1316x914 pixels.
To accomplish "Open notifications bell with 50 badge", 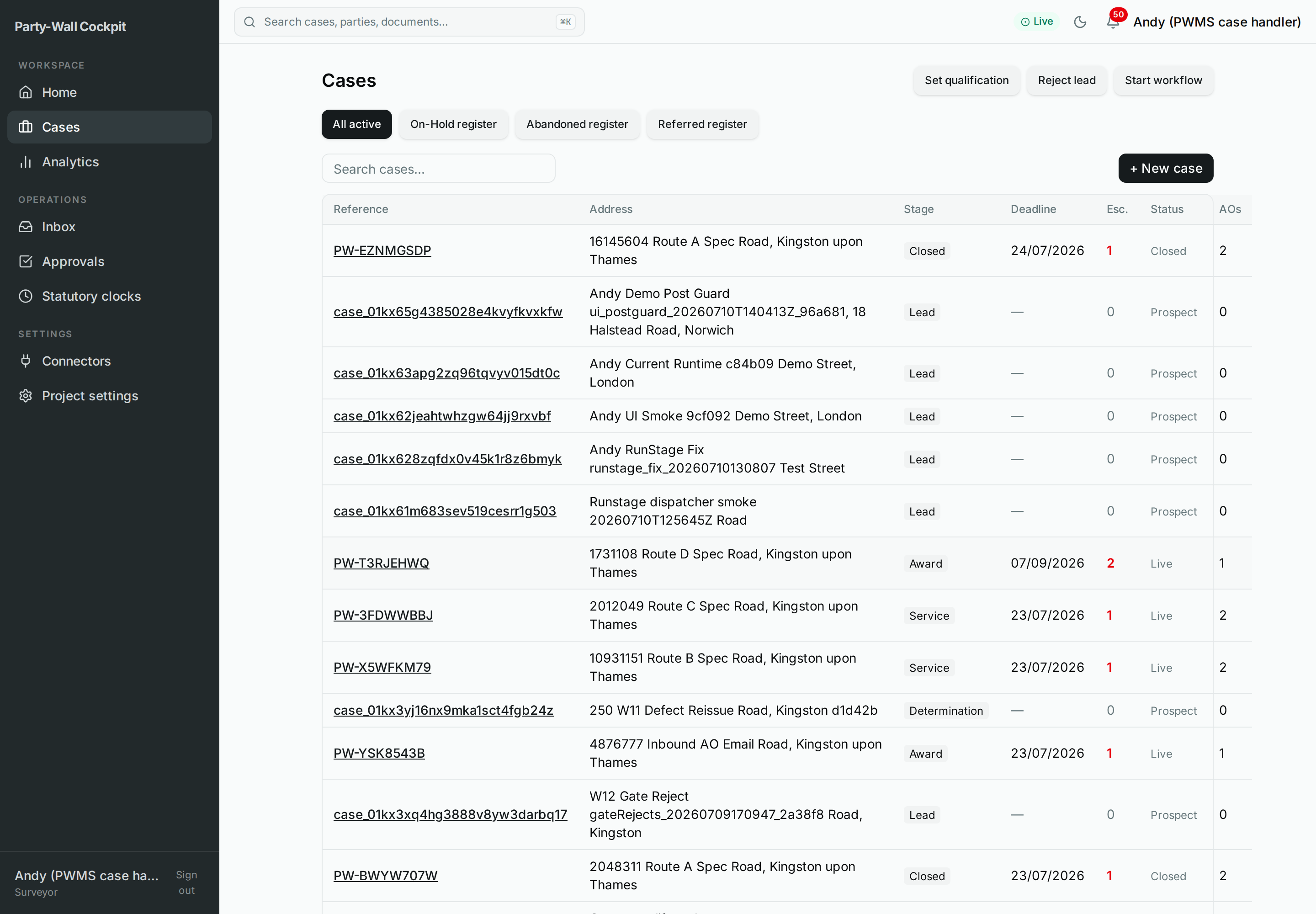I will [1113, 22].
